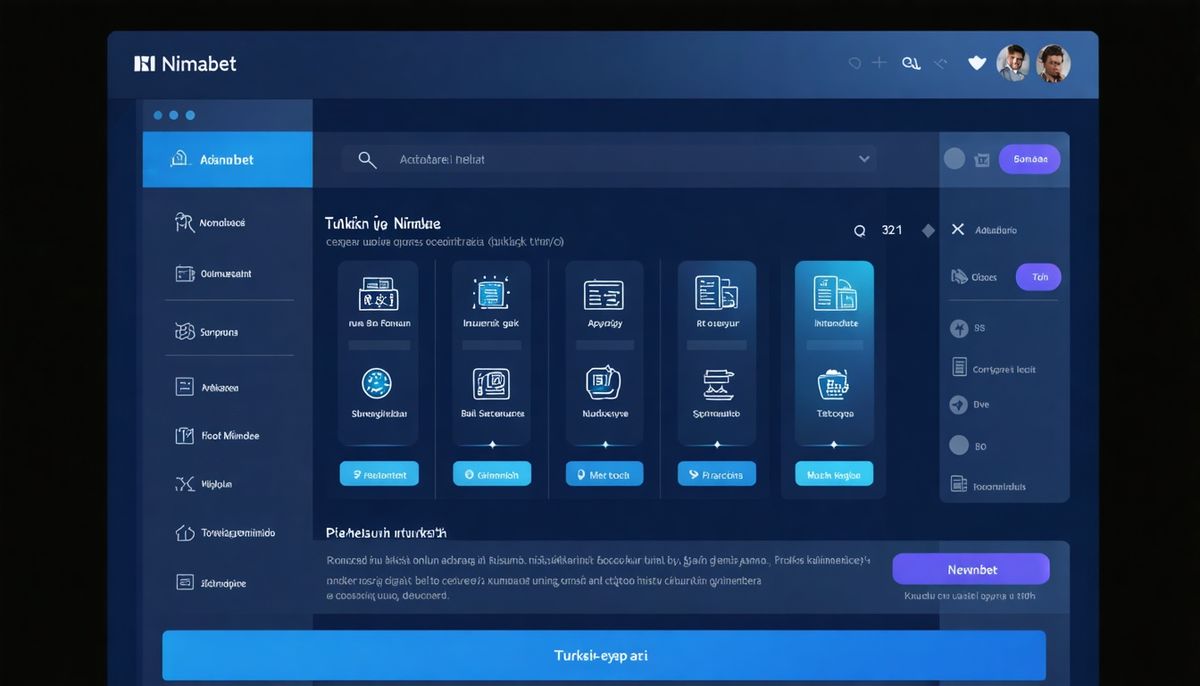This screenshot has height=686, width=1200.
Task: Expand the search bar dropdown chevron
Action: (x=864, y=159)
